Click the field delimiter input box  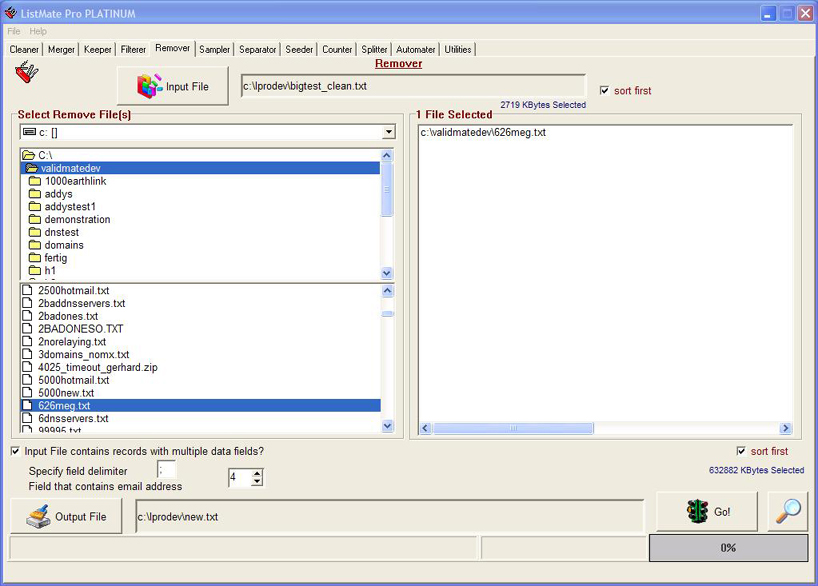166,470
